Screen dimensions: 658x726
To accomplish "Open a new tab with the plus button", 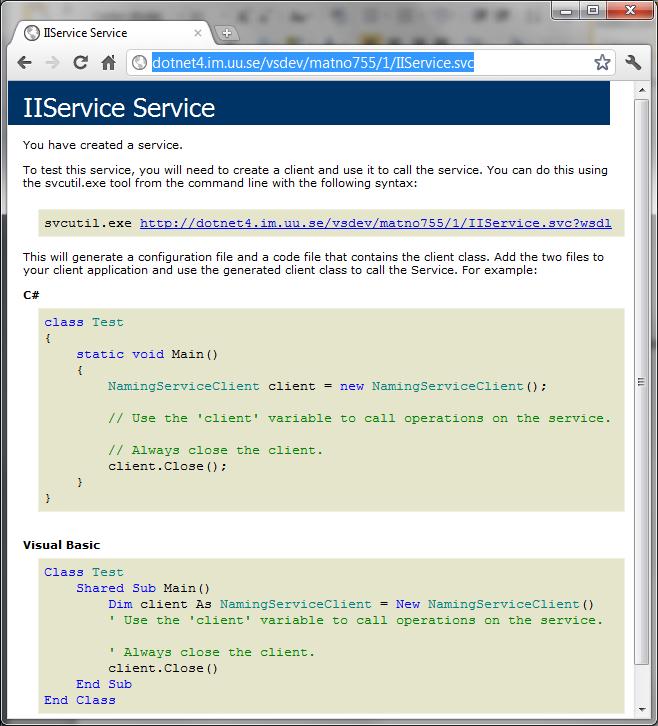I will pyautogui.click(x=227, y=33).
